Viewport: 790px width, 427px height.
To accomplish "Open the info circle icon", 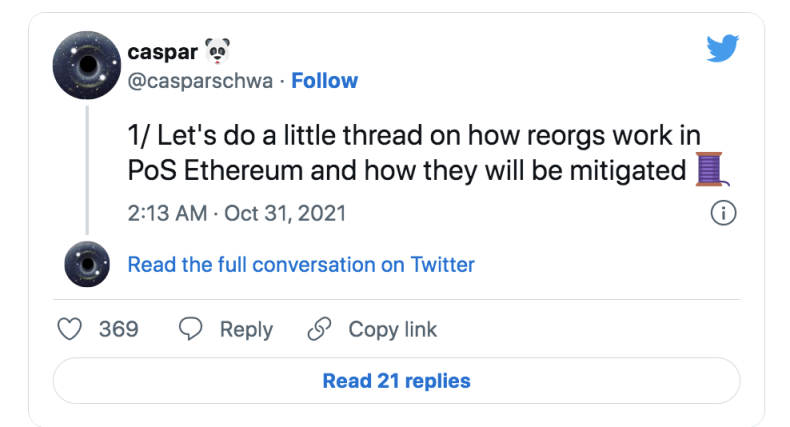I will (x=722, y=213).
